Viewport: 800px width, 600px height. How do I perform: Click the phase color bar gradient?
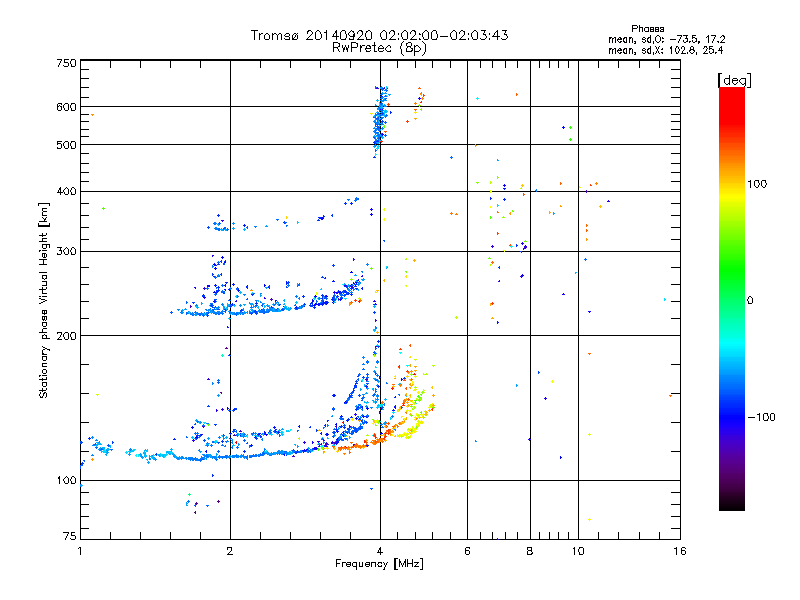[x=732, y=298]
